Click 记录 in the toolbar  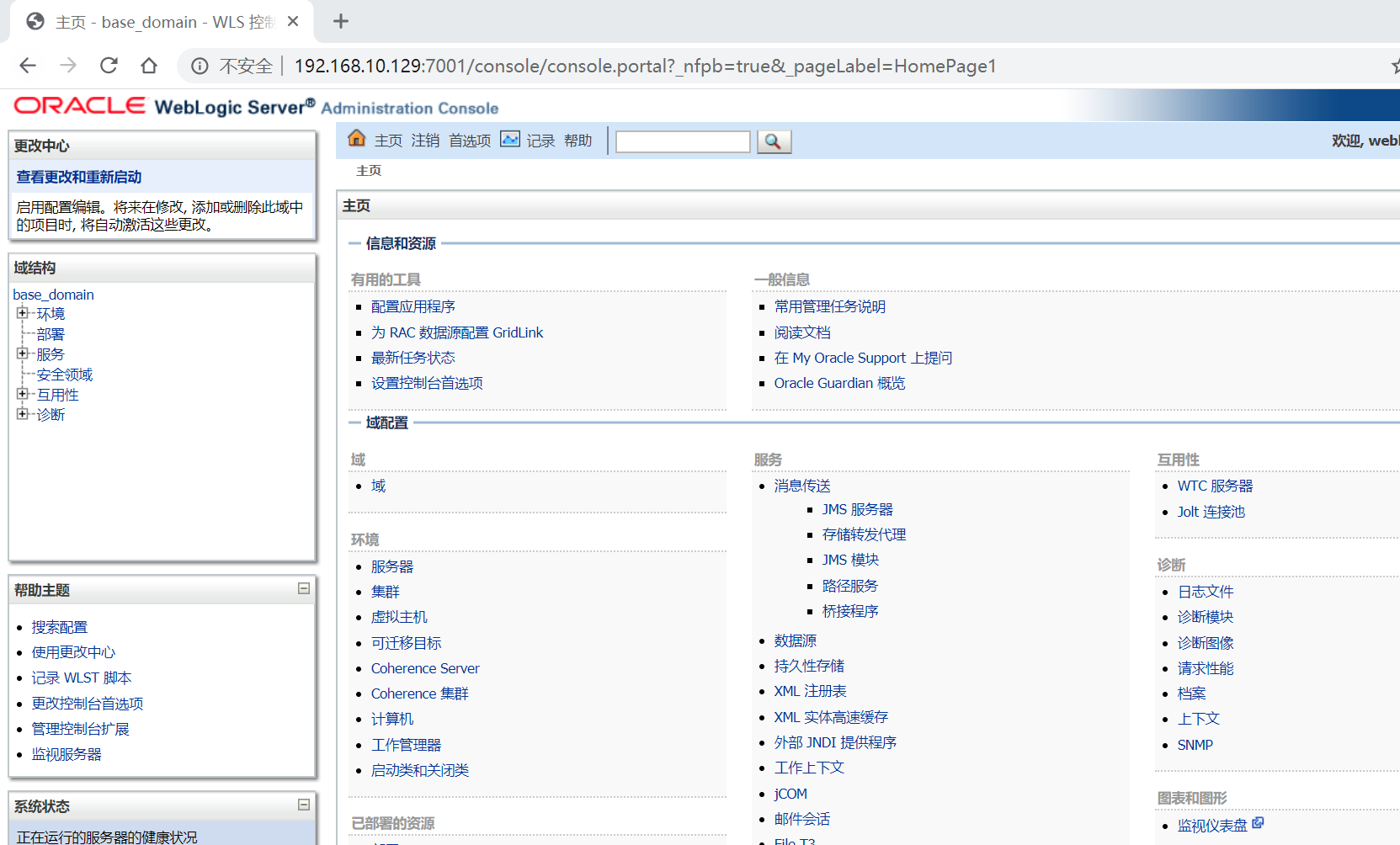540,141
